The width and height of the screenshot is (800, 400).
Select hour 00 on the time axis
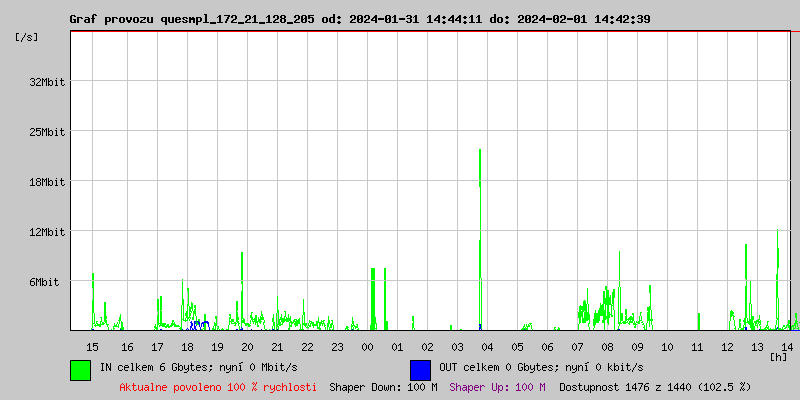click(367, 346)
